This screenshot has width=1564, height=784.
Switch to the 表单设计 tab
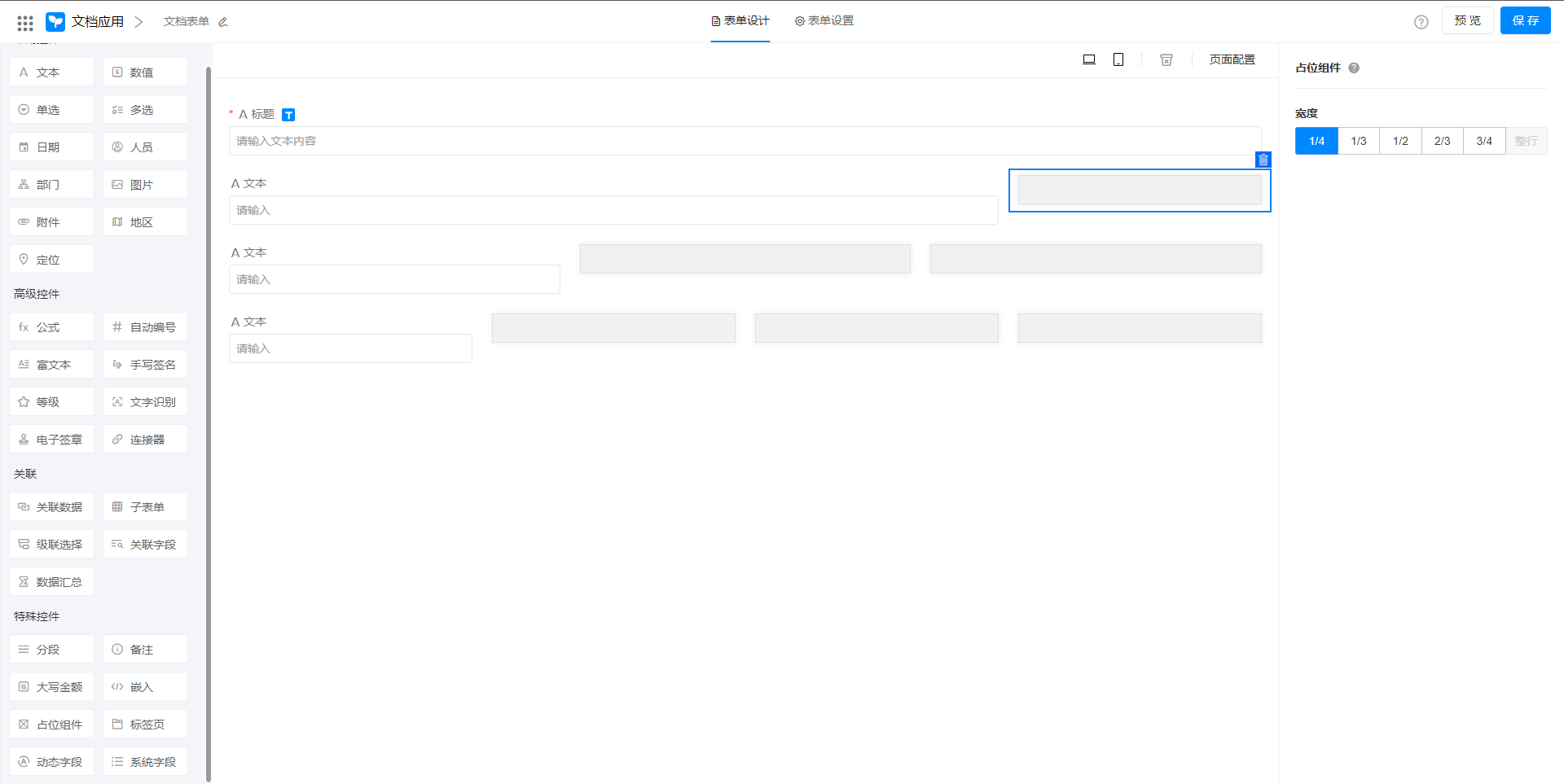tap(740, 21)
